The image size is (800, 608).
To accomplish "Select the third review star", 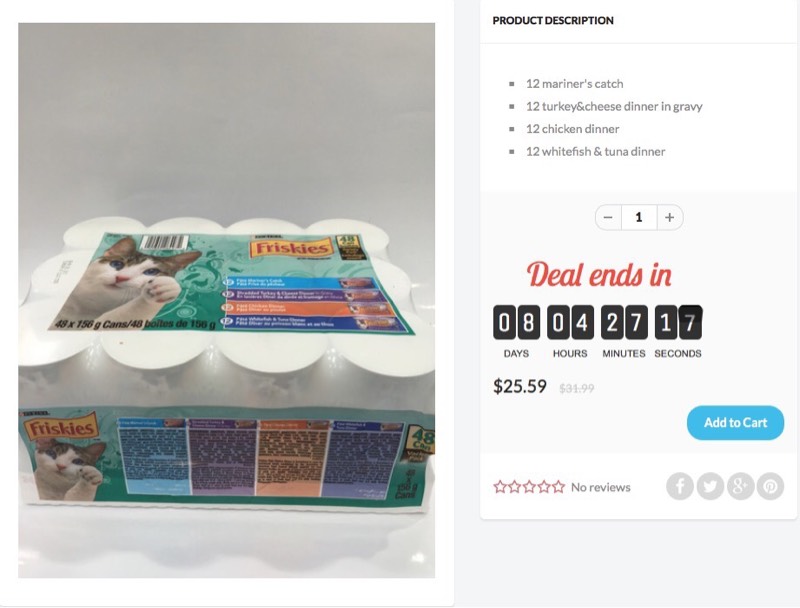I will point(529,487).
